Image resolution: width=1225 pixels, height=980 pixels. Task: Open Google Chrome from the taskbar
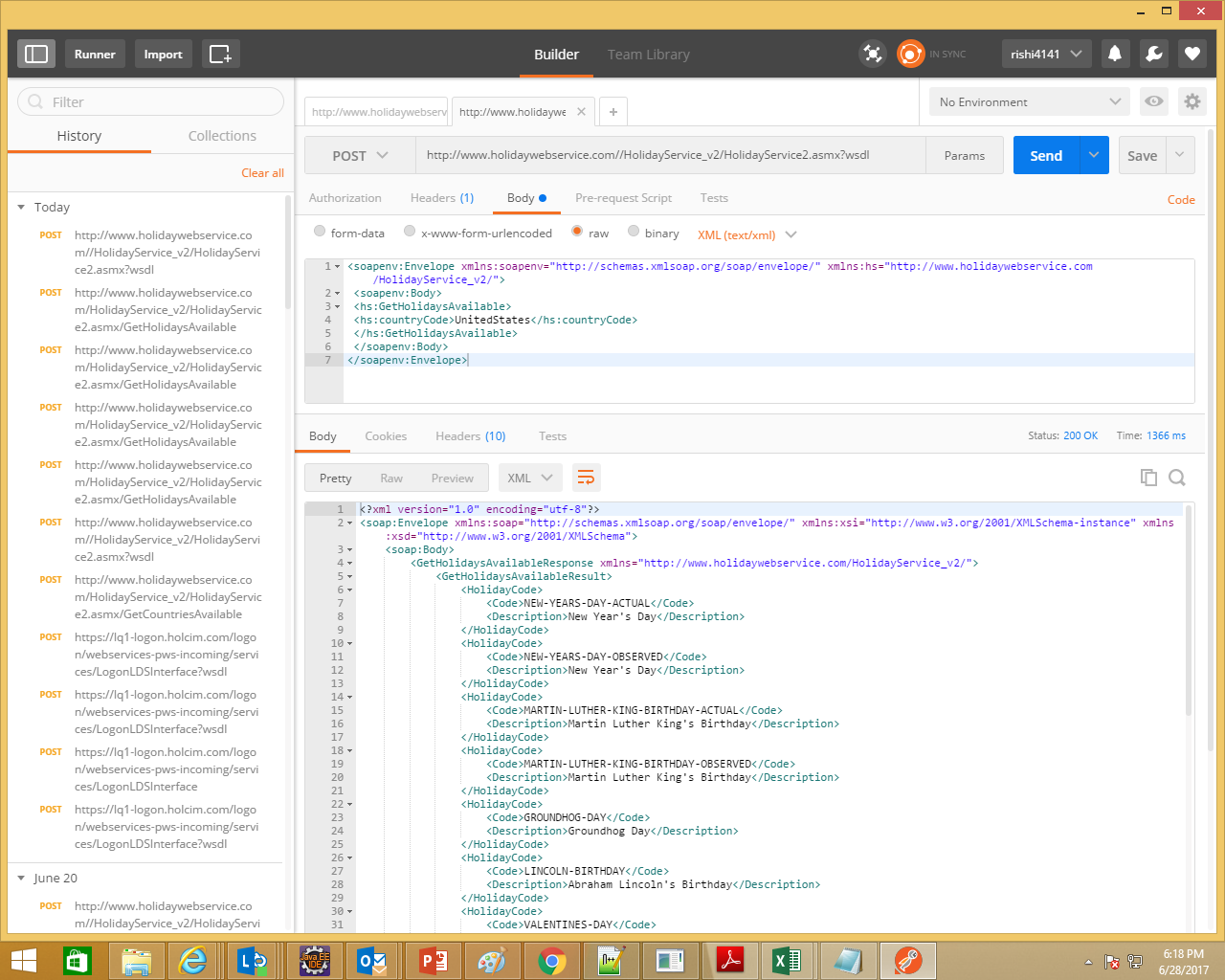point(551,961)
